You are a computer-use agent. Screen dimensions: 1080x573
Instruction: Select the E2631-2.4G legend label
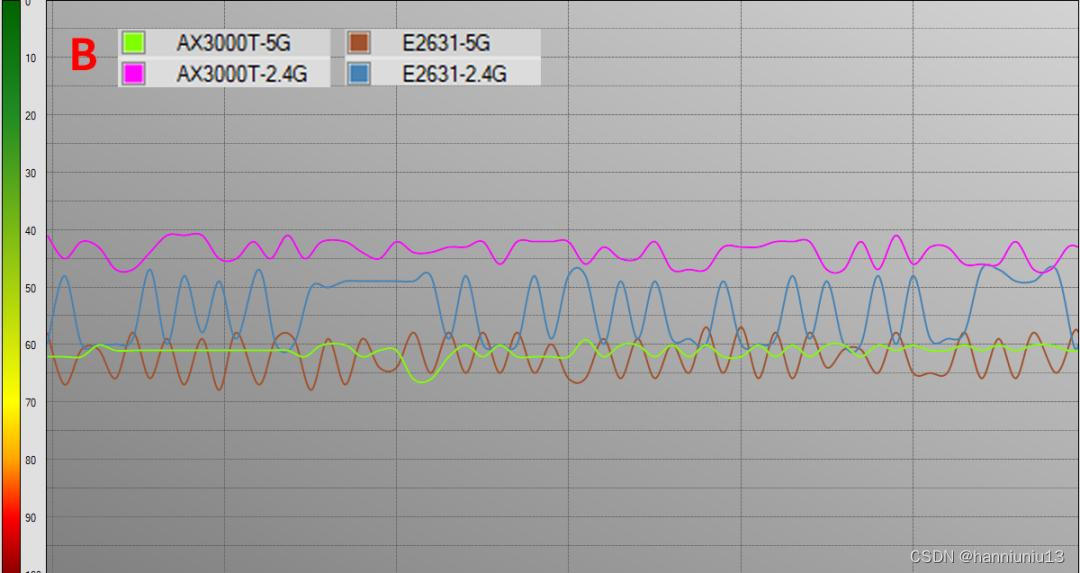click(x=455, y=74)
